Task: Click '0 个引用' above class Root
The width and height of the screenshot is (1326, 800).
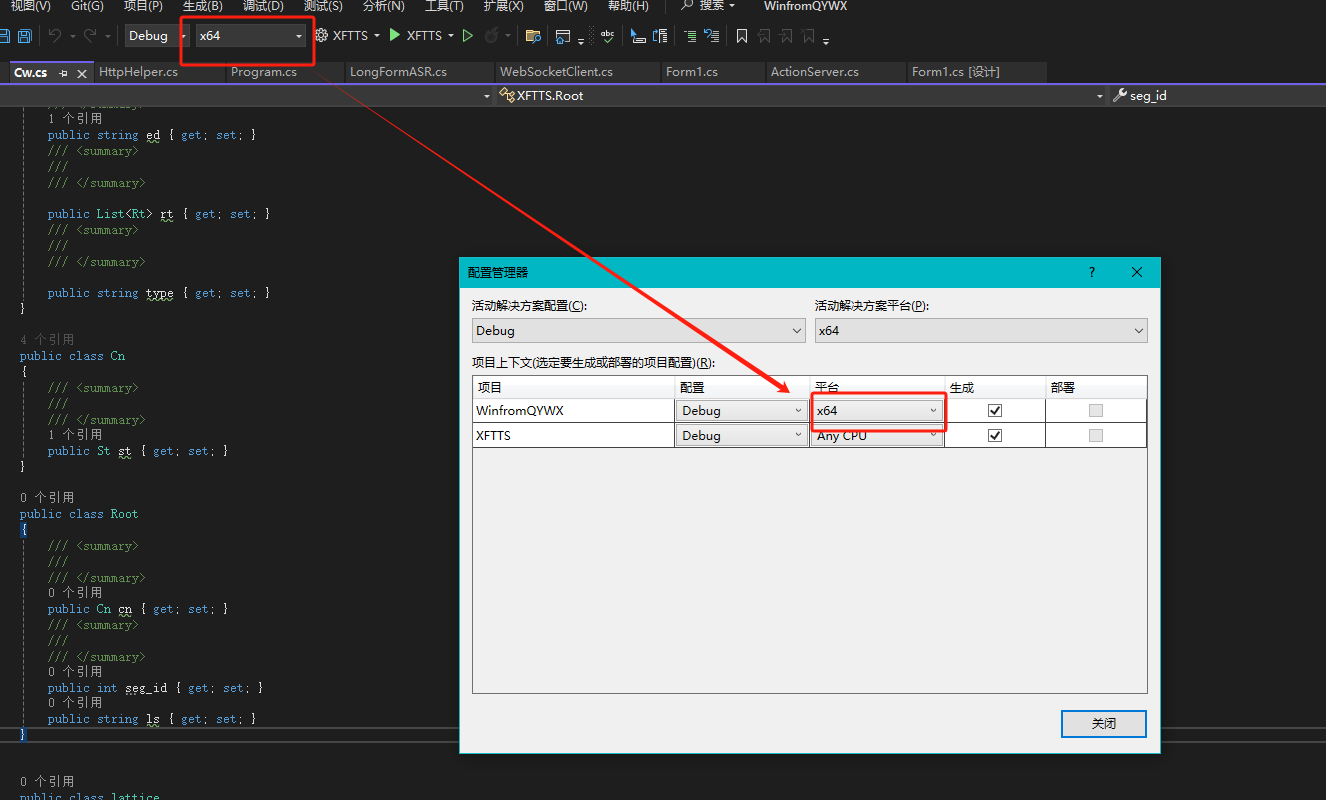Action: point(47,498)
